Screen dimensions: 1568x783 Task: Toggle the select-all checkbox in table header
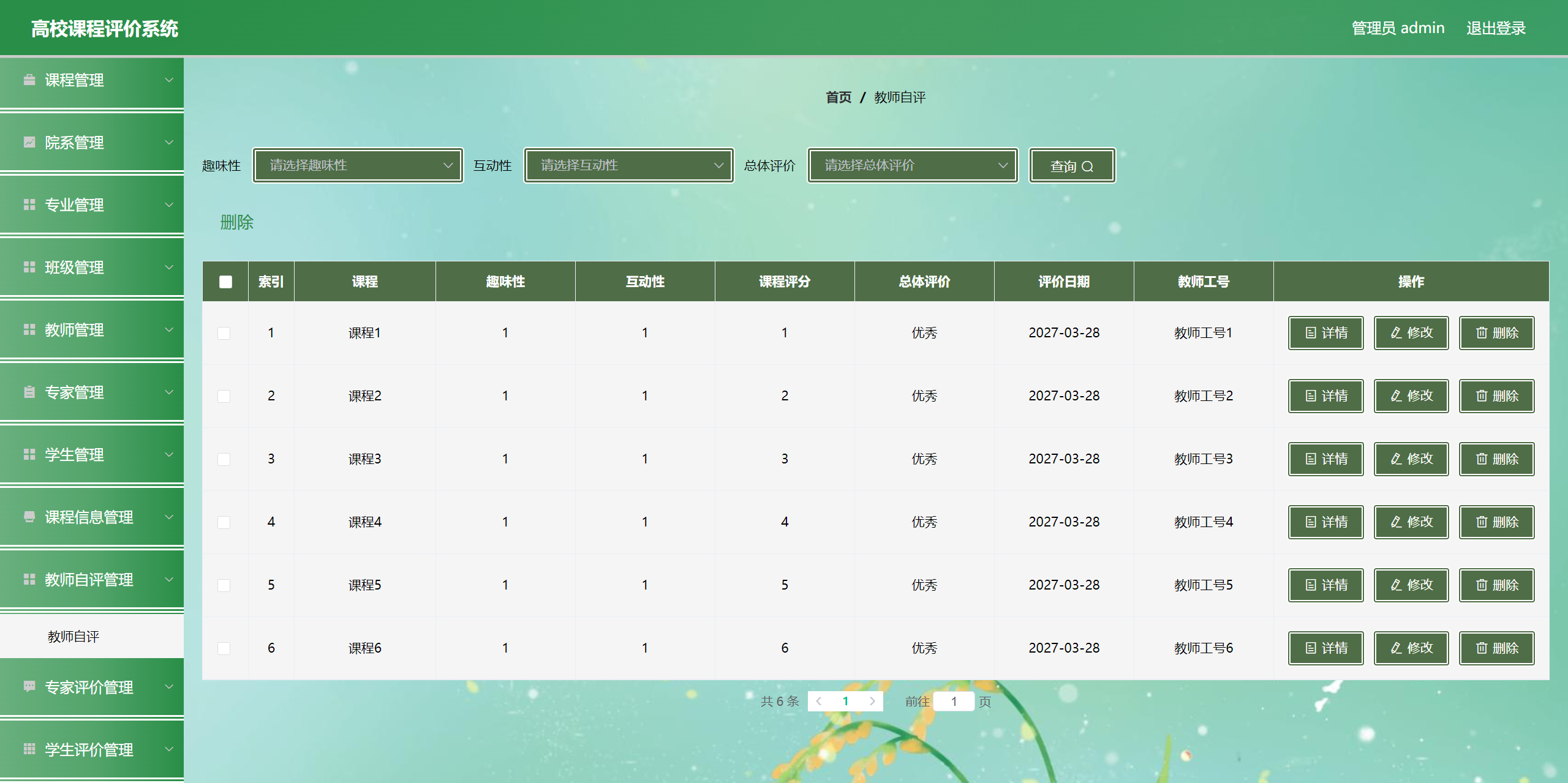tap(225, 282)
